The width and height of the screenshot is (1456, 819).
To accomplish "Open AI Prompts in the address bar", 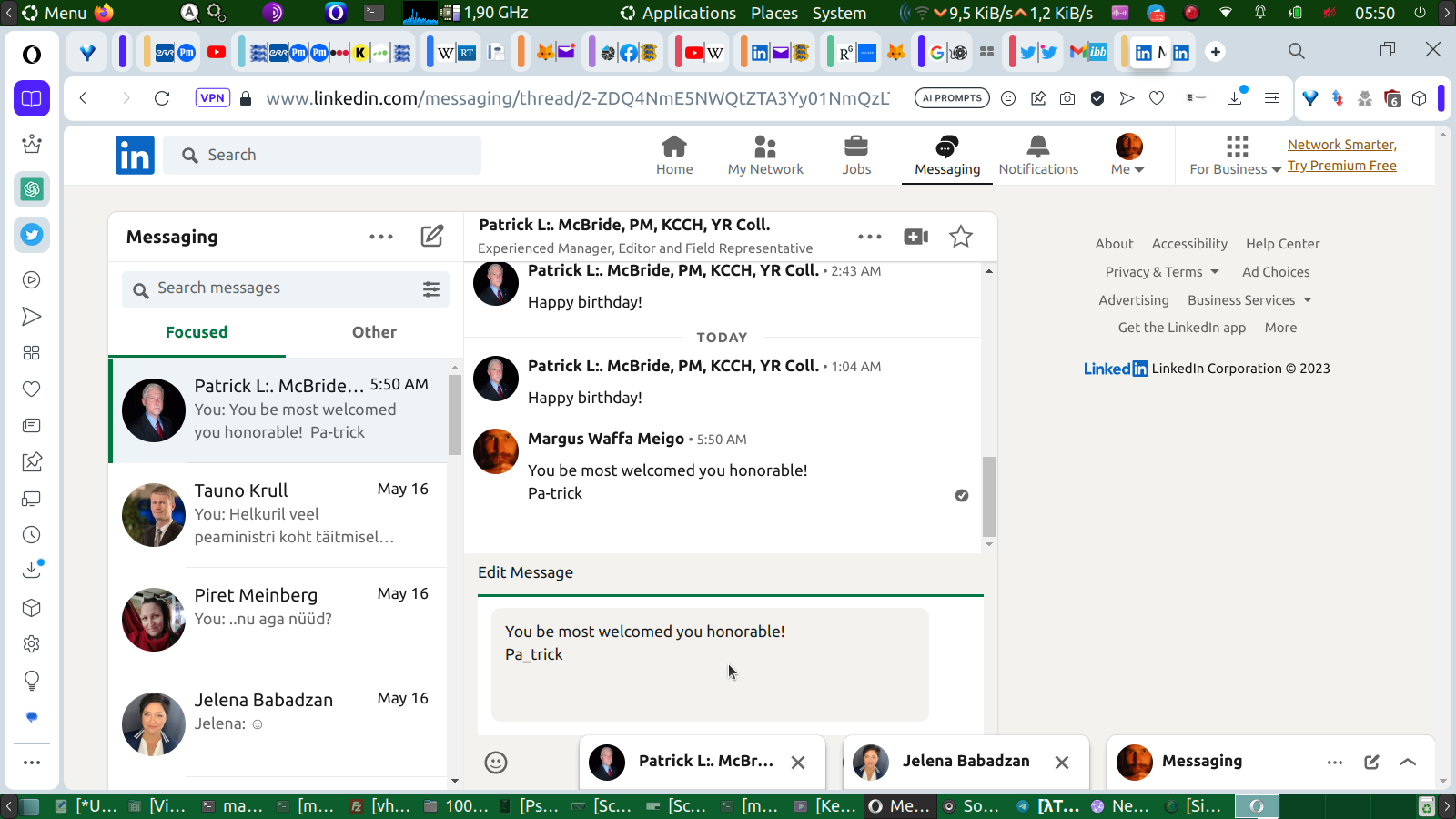I will (x=952, y=98).
